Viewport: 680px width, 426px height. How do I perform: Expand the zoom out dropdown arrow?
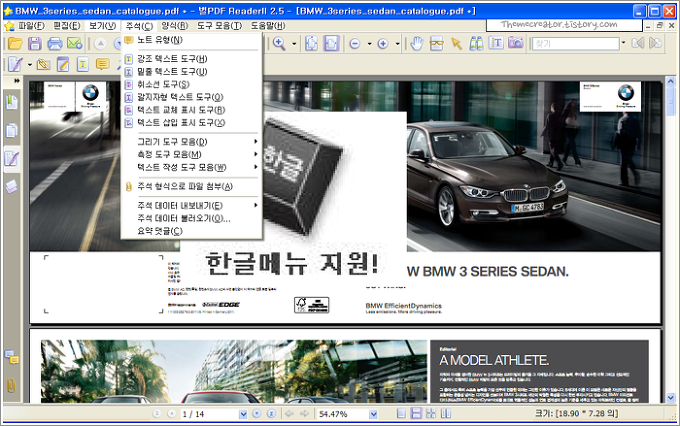point(369,44)
